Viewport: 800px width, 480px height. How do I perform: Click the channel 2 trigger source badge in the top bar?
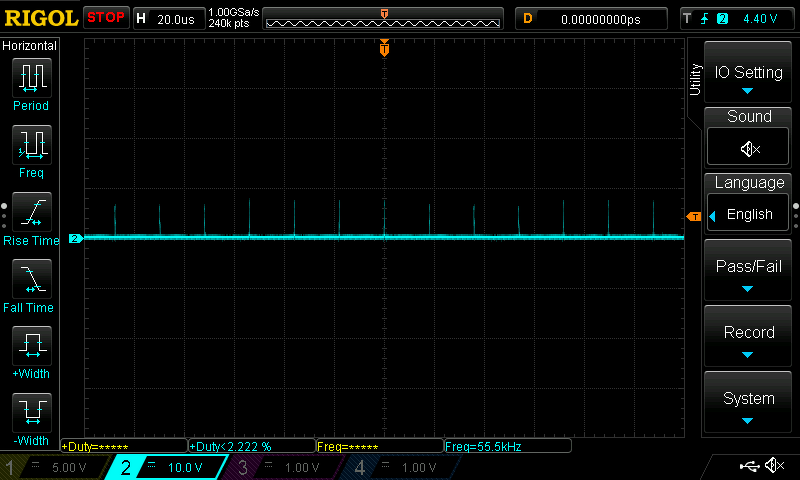pos(722,19)
